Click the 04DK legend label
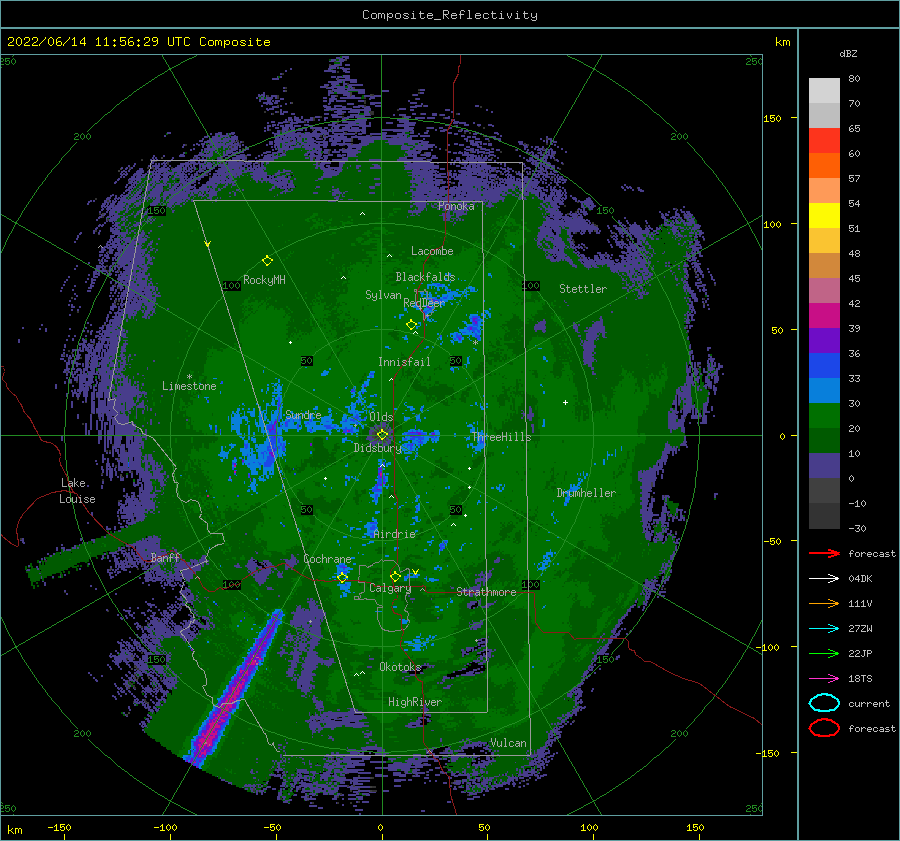Screen dimensions: 900x841 pos(860,579)
